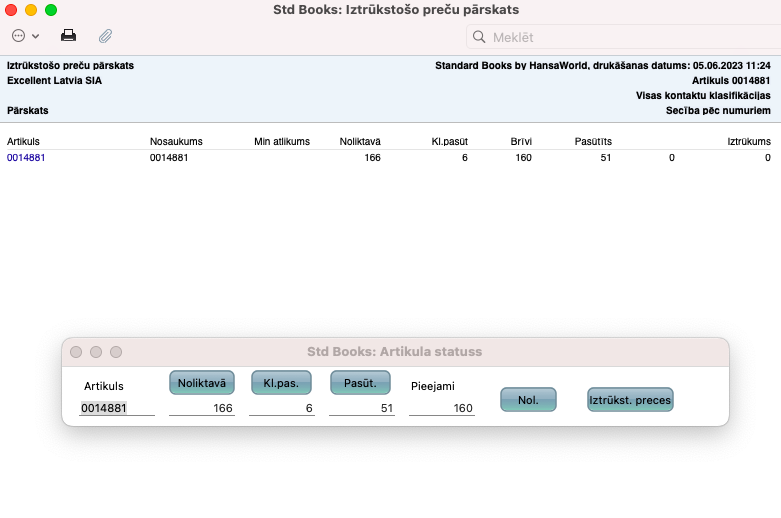Click the Artikula statuss window title bar
The image size is (781, 518).
point(394,352)
